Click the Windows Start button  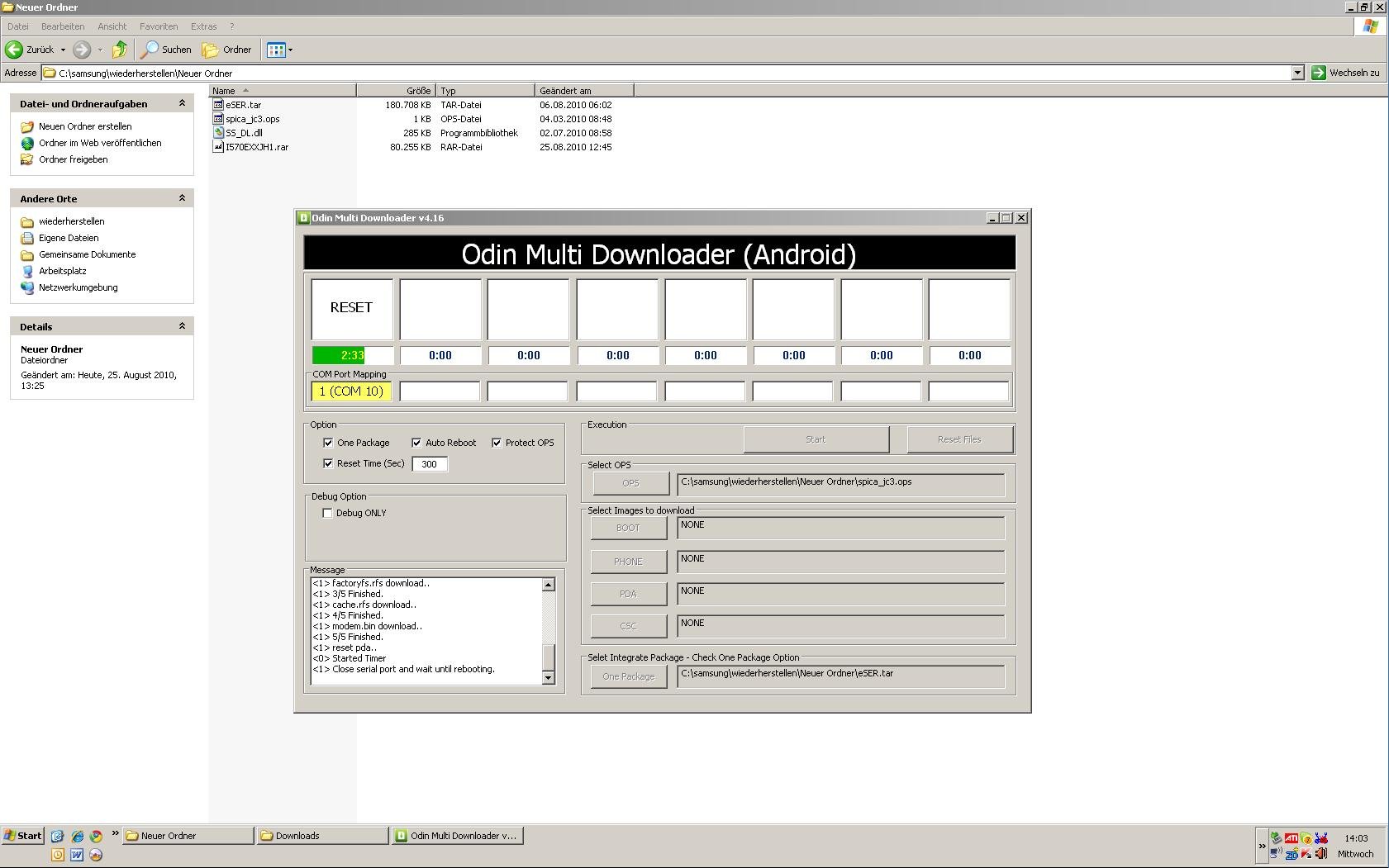point(22,836)
